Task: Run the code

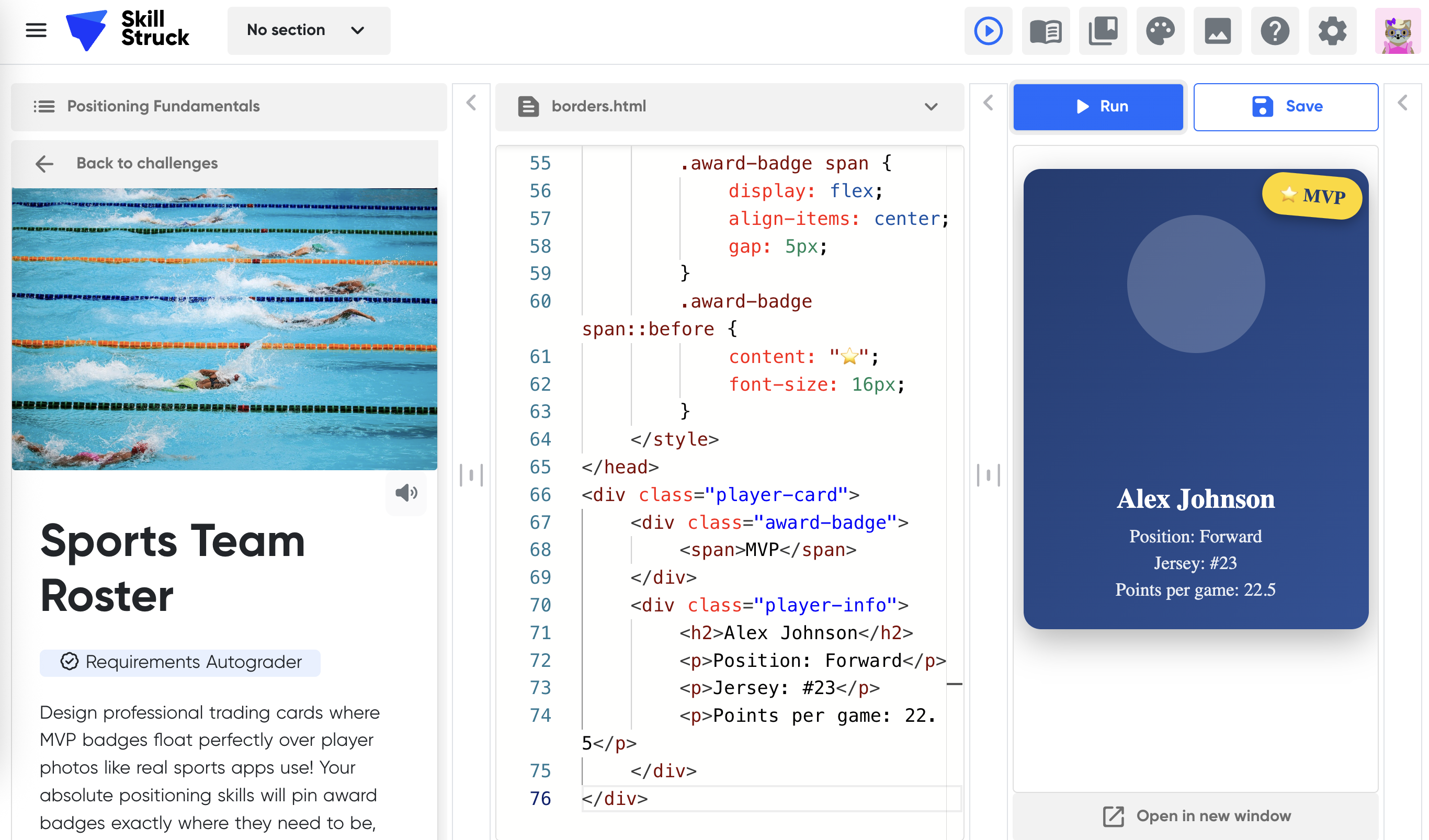Action: click(1097, 107)
